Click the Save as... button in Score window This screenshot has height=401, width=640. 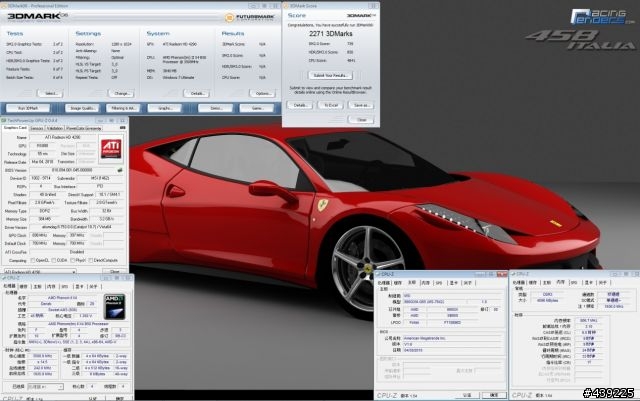coord(361,105)
